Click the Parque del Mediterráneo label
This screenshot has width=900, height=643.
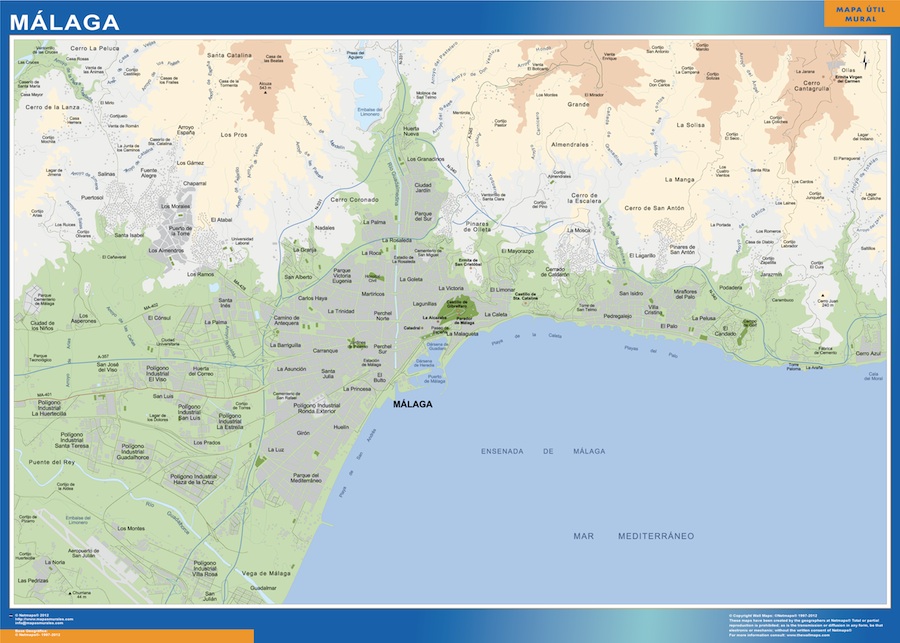click(306, 478)
